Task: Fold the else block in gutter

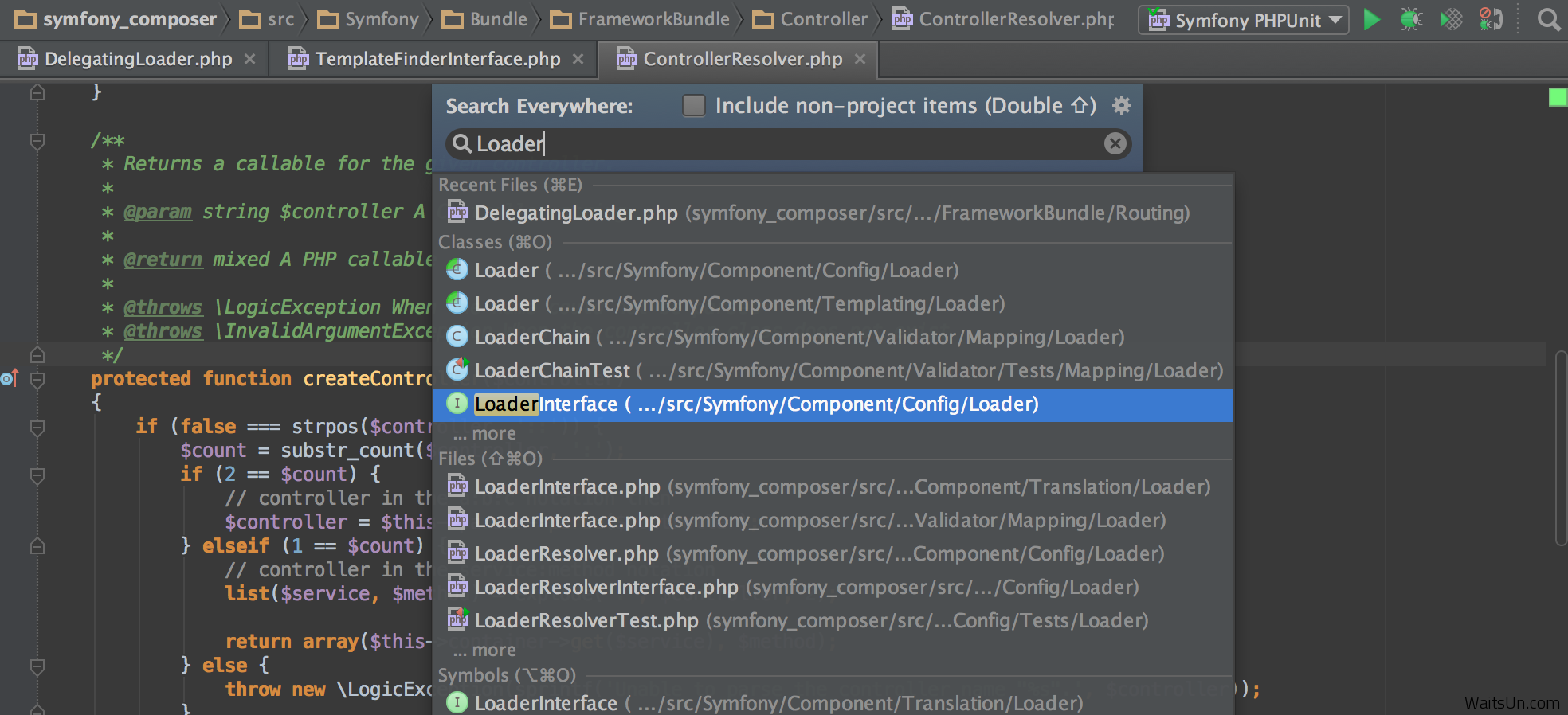Action: (x=37, y=666)
